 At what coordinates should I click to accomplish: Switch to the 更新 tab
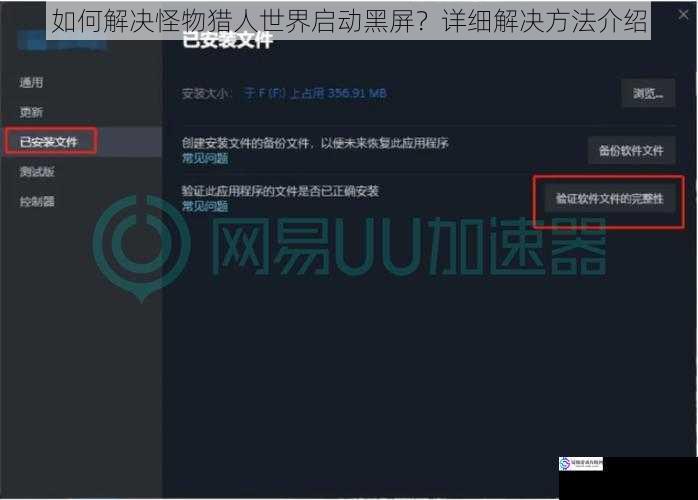(x=31, y=112)
